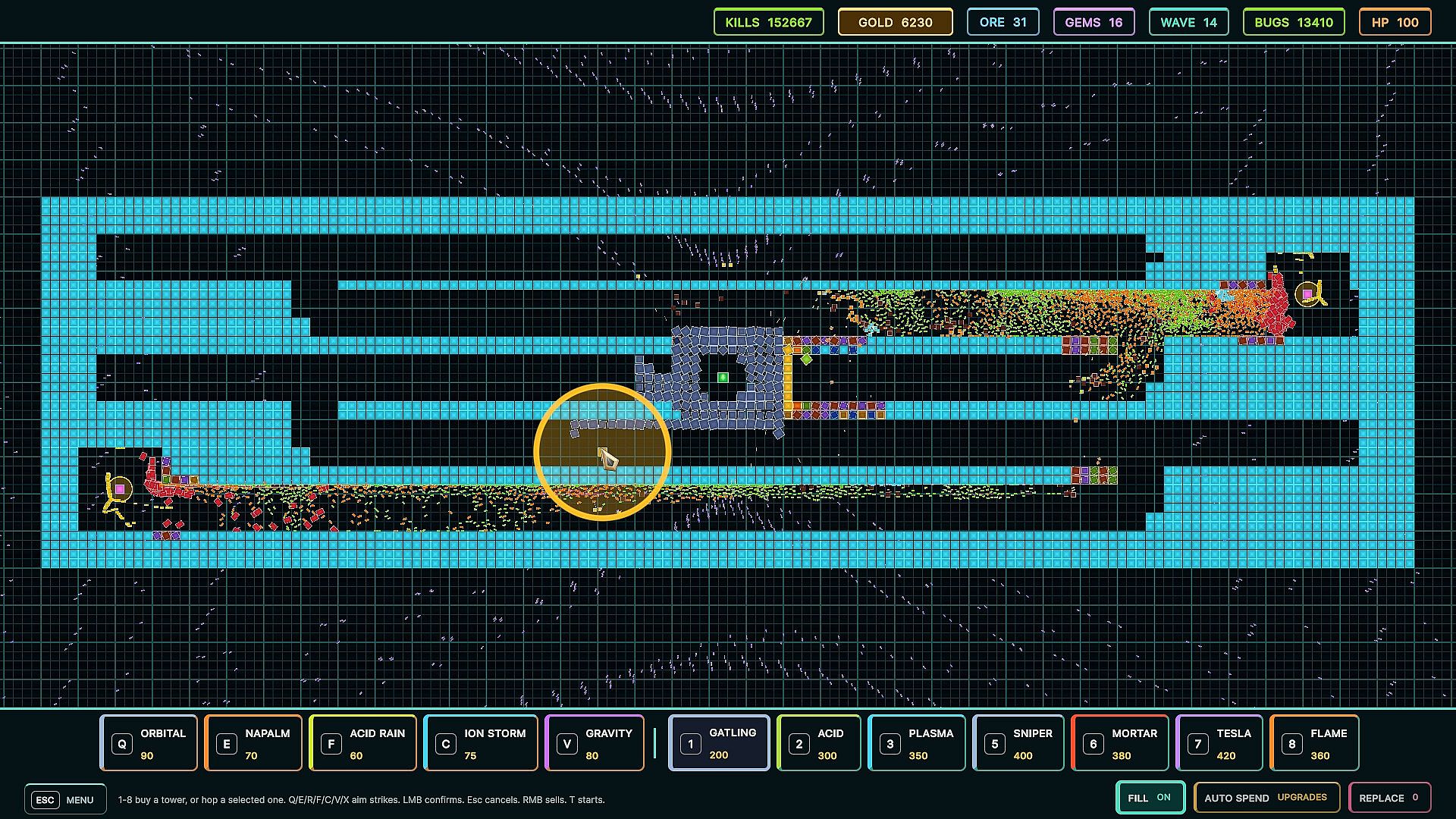Click the 3 hotkey icon on Plasma
Viewport: 1456px width, 819px height.
(x=890, y=744)
